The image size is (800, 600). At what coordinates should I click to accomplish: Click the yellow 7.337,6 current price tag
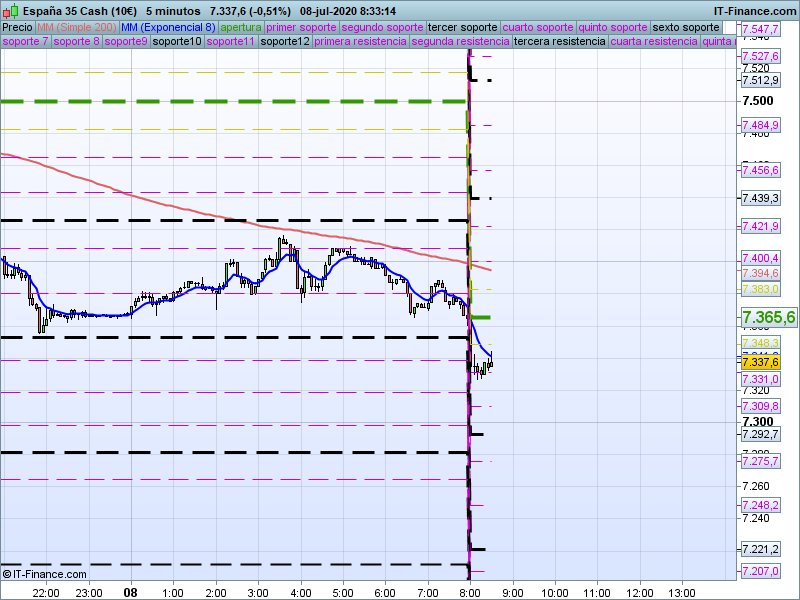tap(760, 362)
